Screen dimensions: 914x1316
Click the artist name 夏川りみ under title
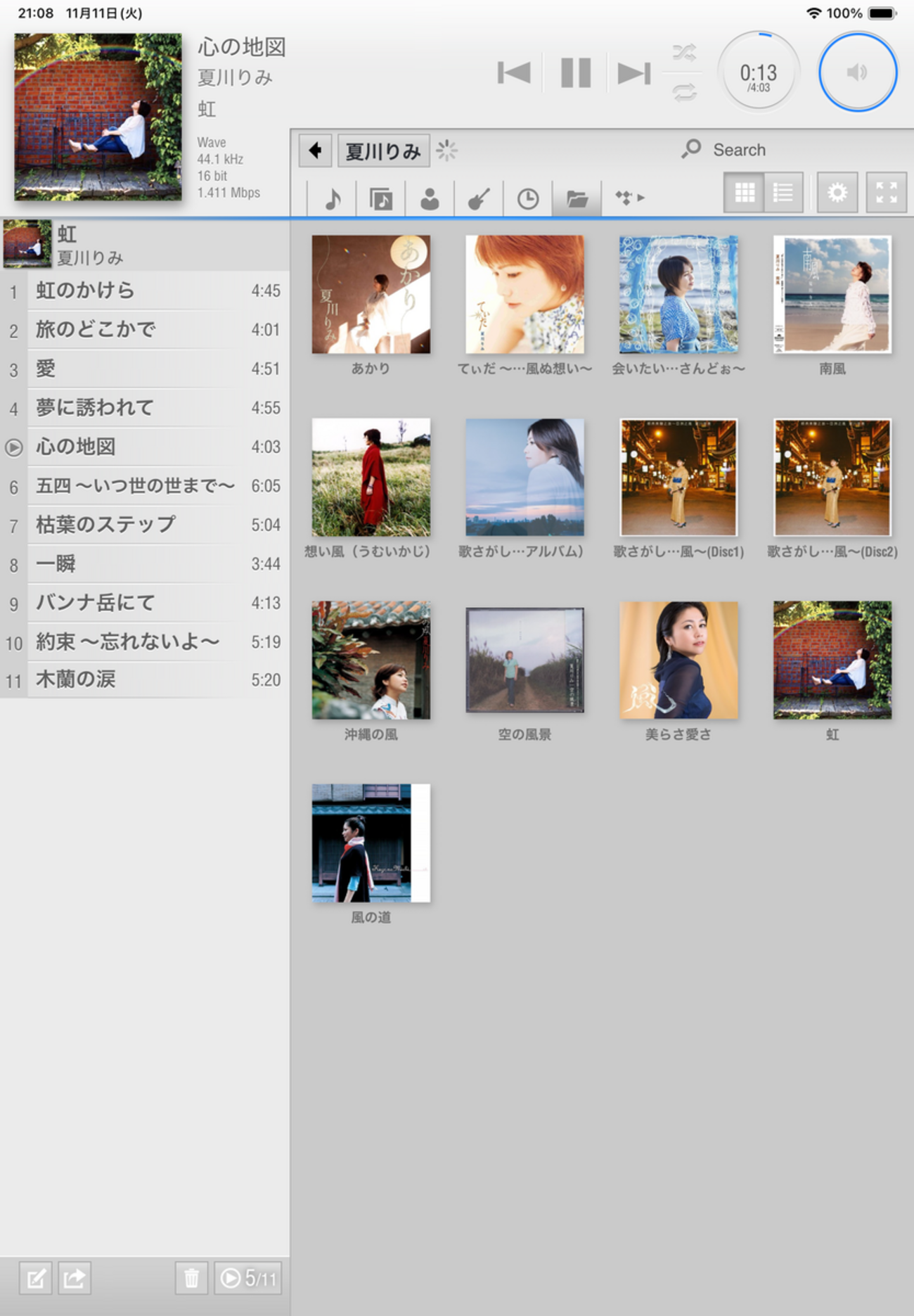235,77
